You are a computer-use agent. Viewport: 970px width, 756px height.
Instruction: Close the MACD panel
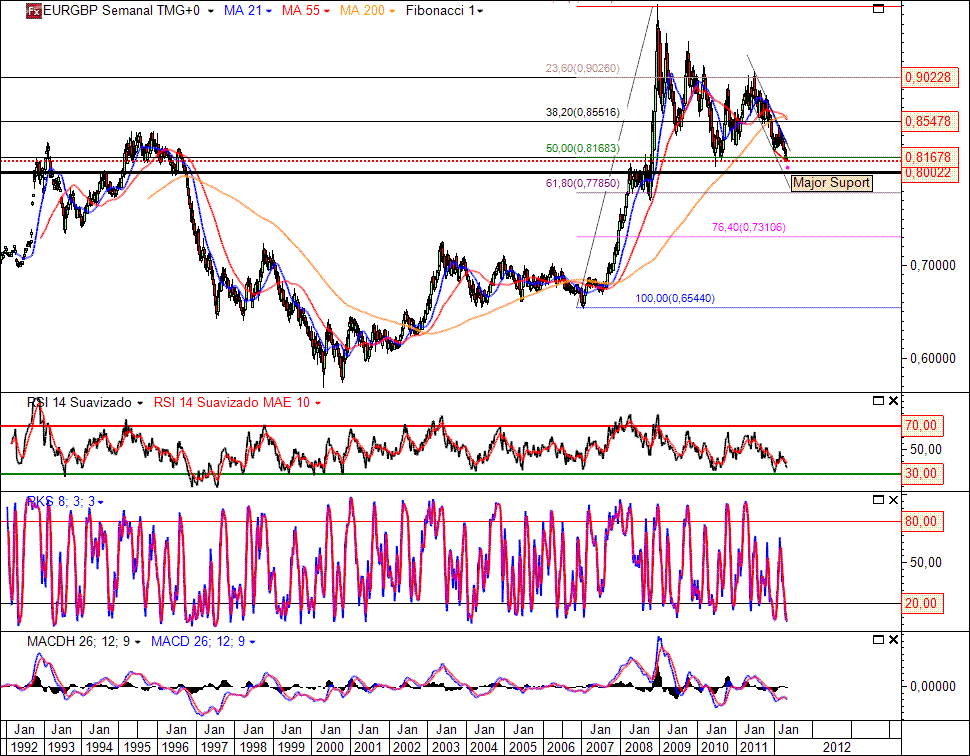pos(893,640)
